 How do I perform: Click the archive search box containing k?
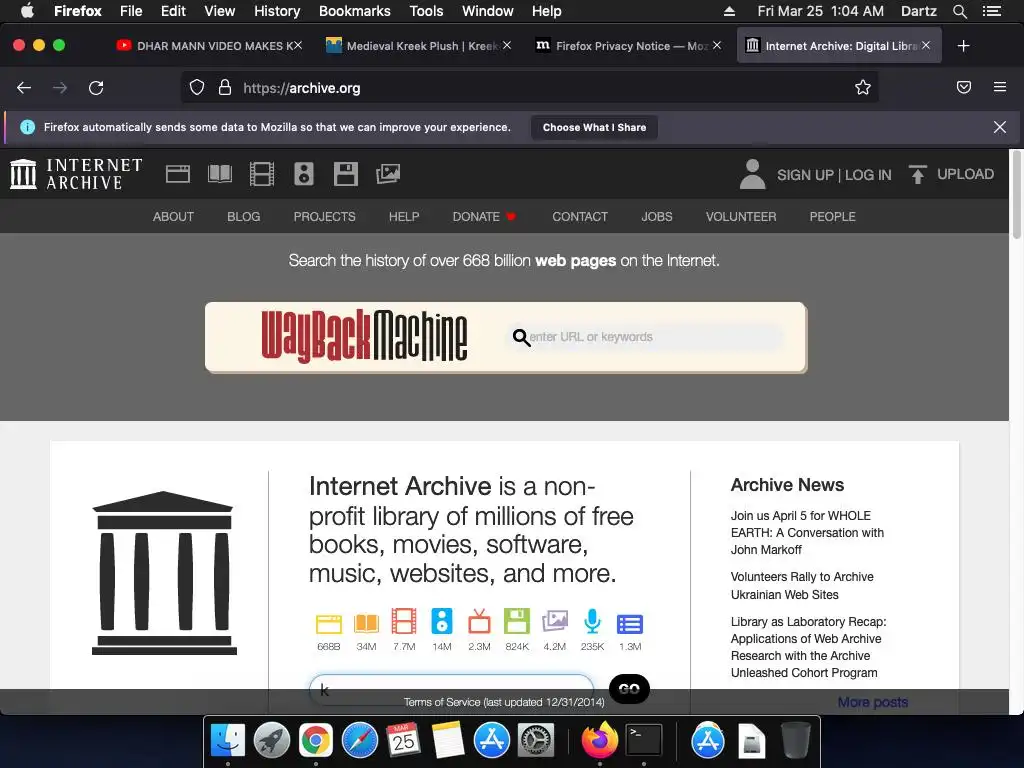click(451, 689)
